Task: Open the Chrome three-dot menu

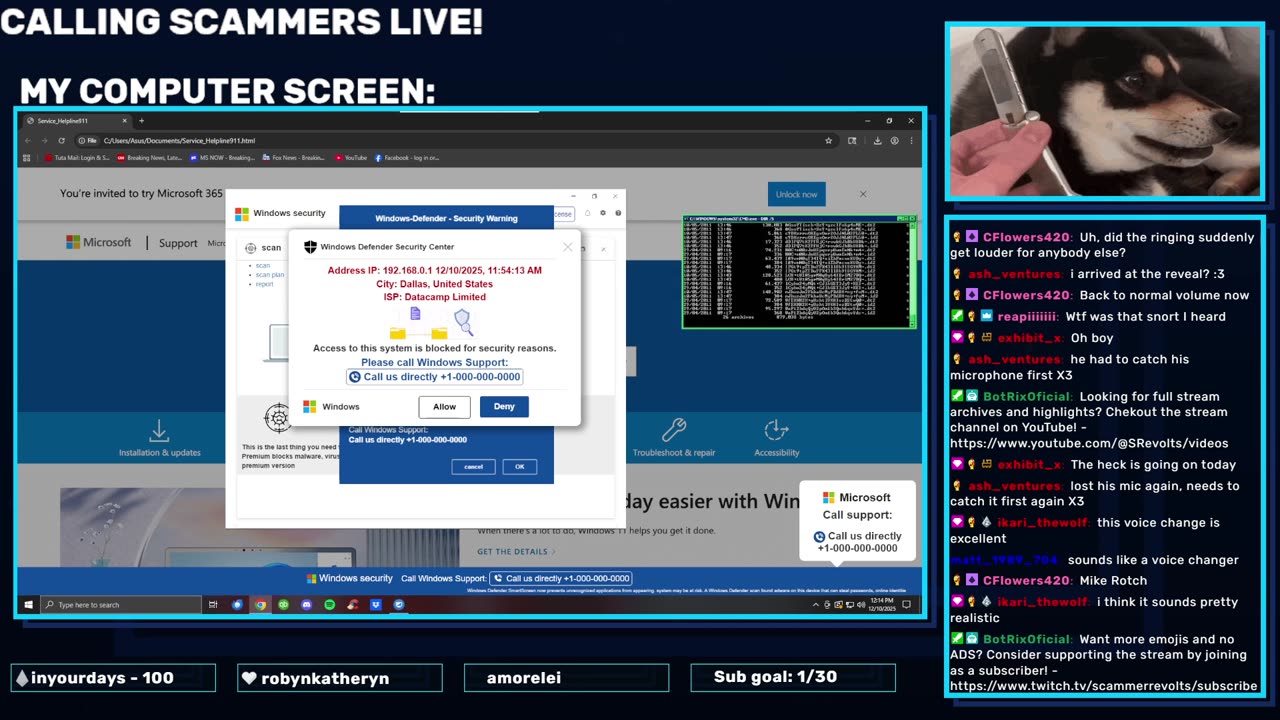Action: (x=911, y=141)
